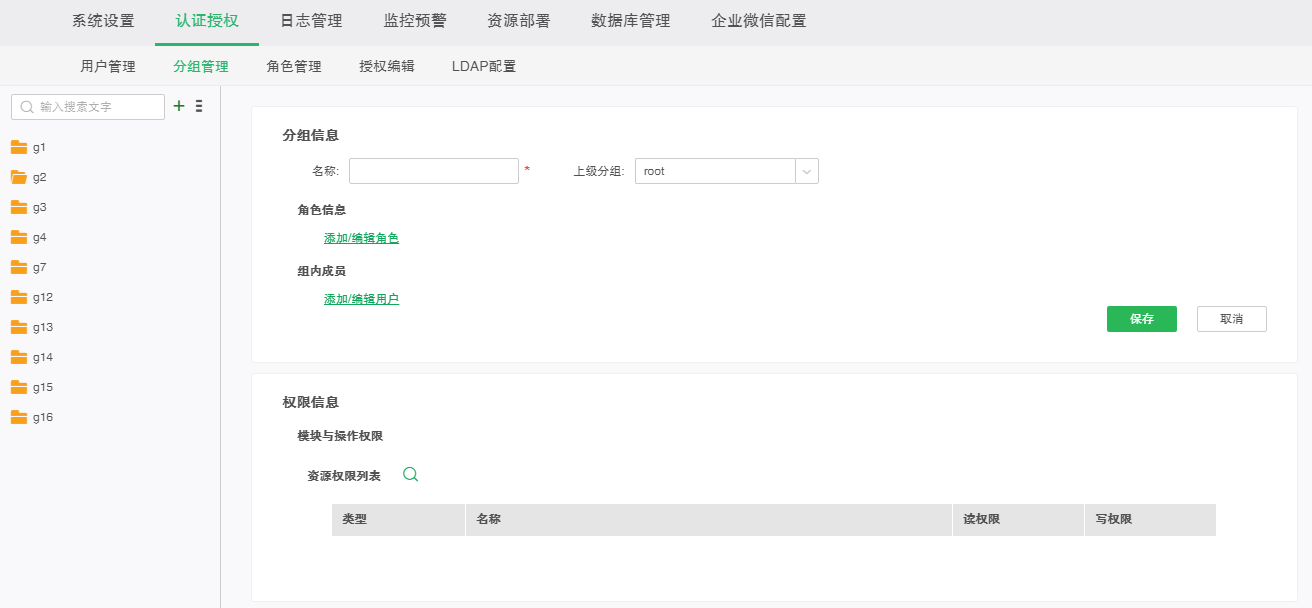Click the green plus icon to add group
Viewport: 1312px width, 608px height.
(179, 106)
